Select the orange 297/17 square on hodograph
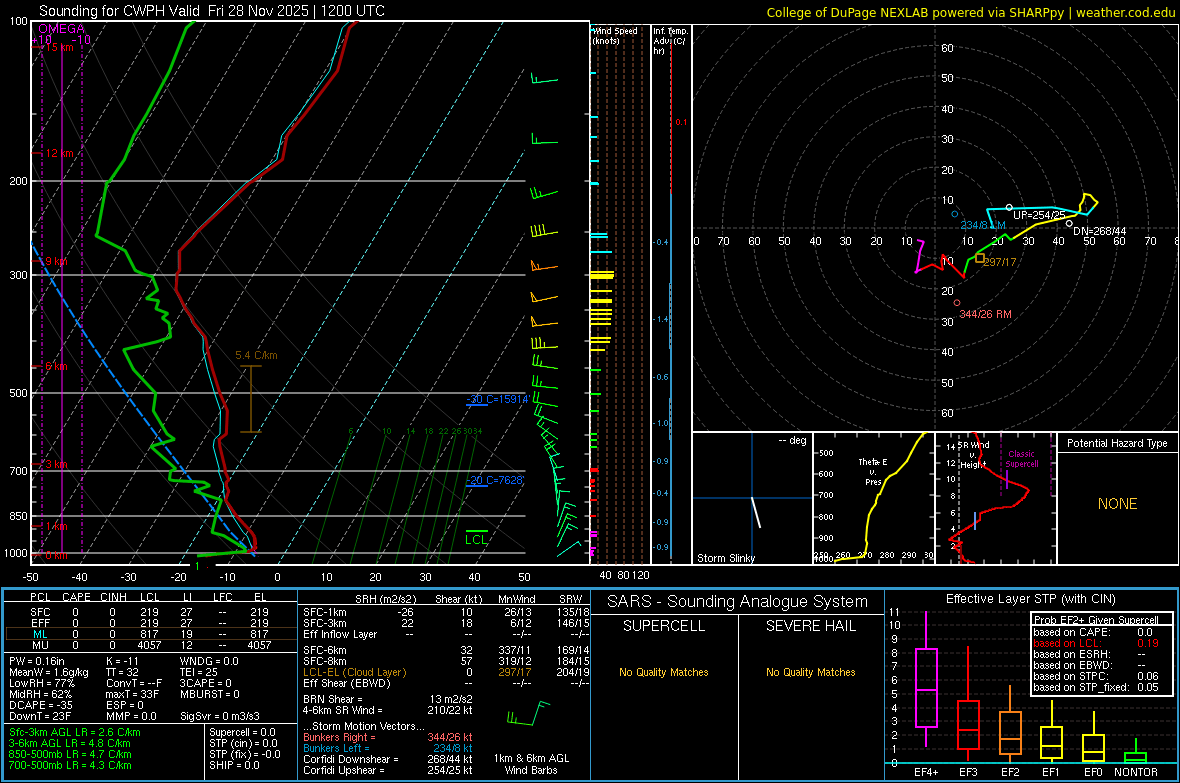Viewport: 1180px width, 783px height. (980, 258)
